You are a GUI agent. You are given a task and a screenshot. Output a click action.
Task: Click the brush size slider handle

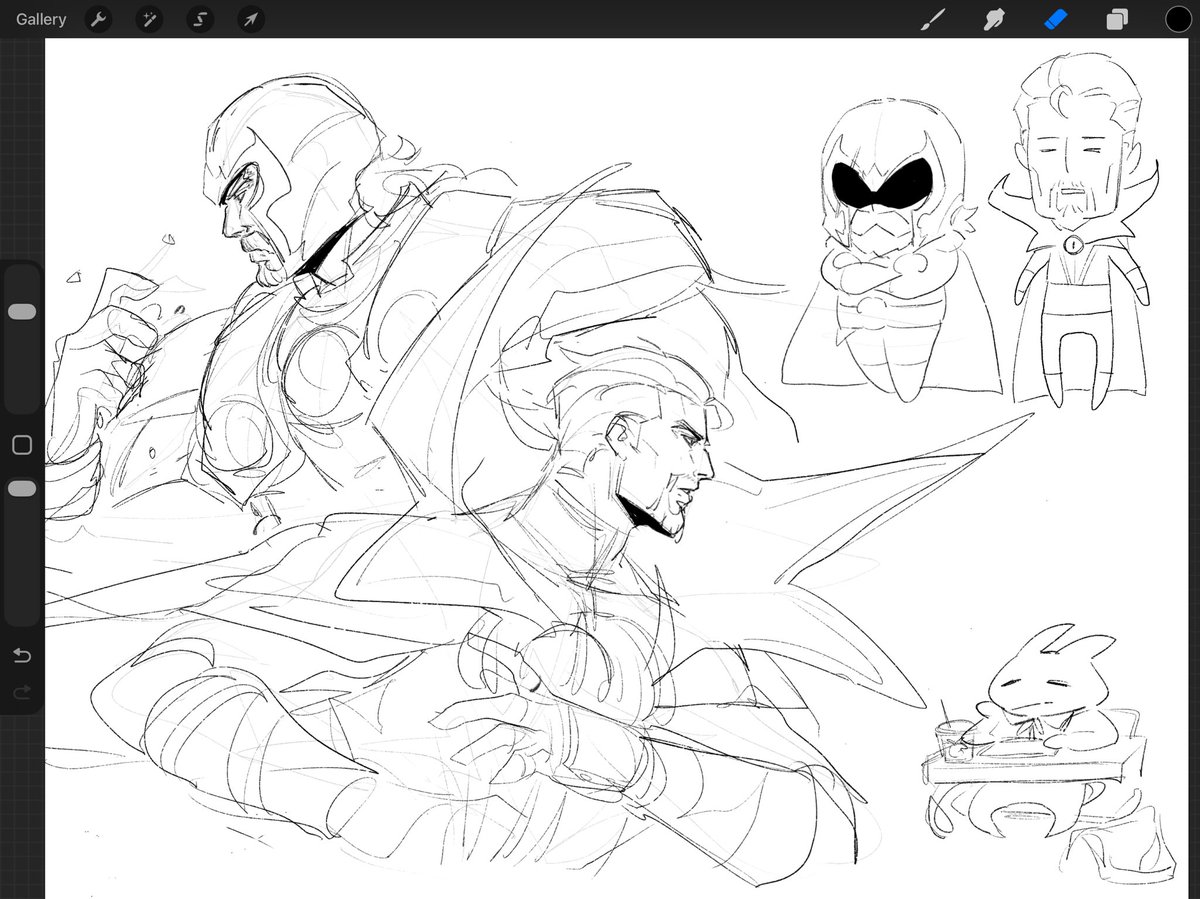click(x=22, y=312)
